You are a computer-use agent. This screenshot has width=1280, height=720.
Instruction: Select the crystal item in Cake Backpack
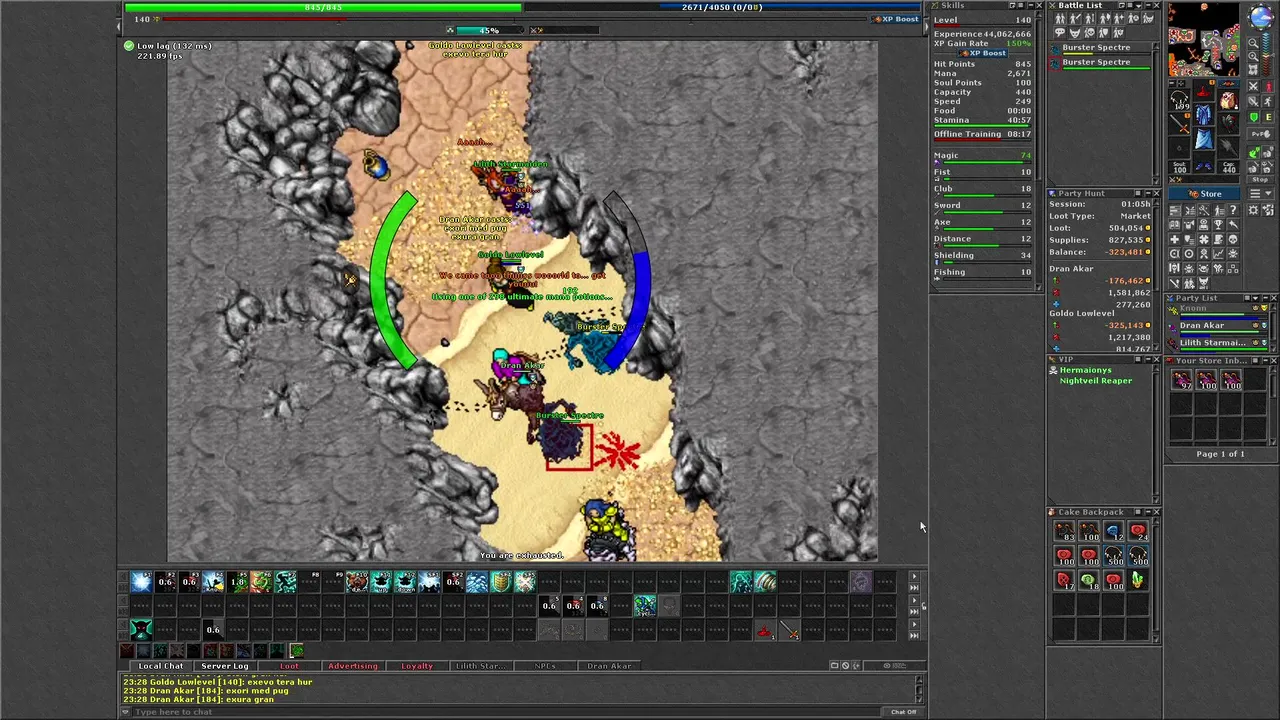pos(1138,579)
